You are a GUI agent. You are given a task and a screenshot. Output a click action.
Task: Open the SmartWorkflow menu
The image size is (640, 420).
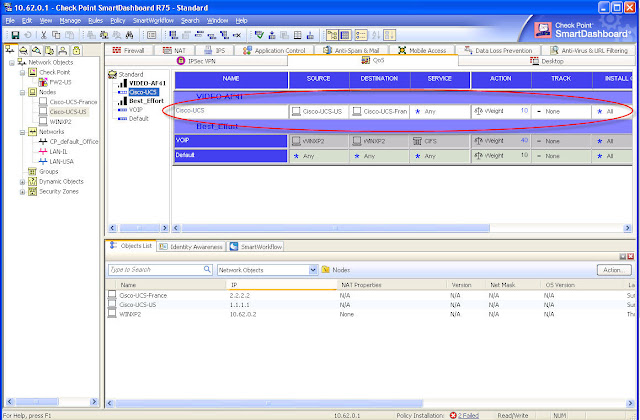coord(153,20)
